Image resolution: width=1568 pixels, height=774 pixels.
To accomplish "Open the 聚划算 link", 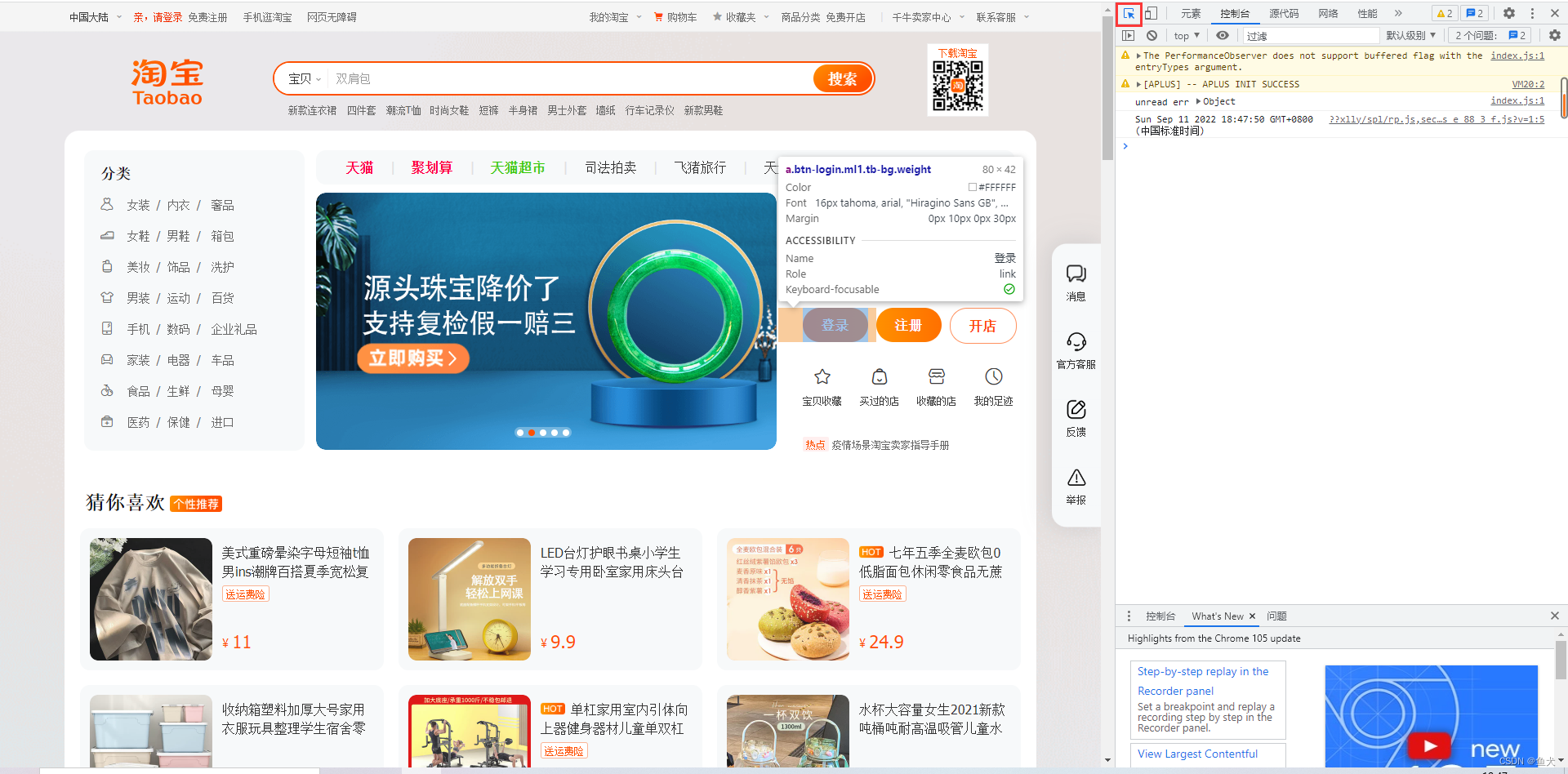I will tap(431, 167).
